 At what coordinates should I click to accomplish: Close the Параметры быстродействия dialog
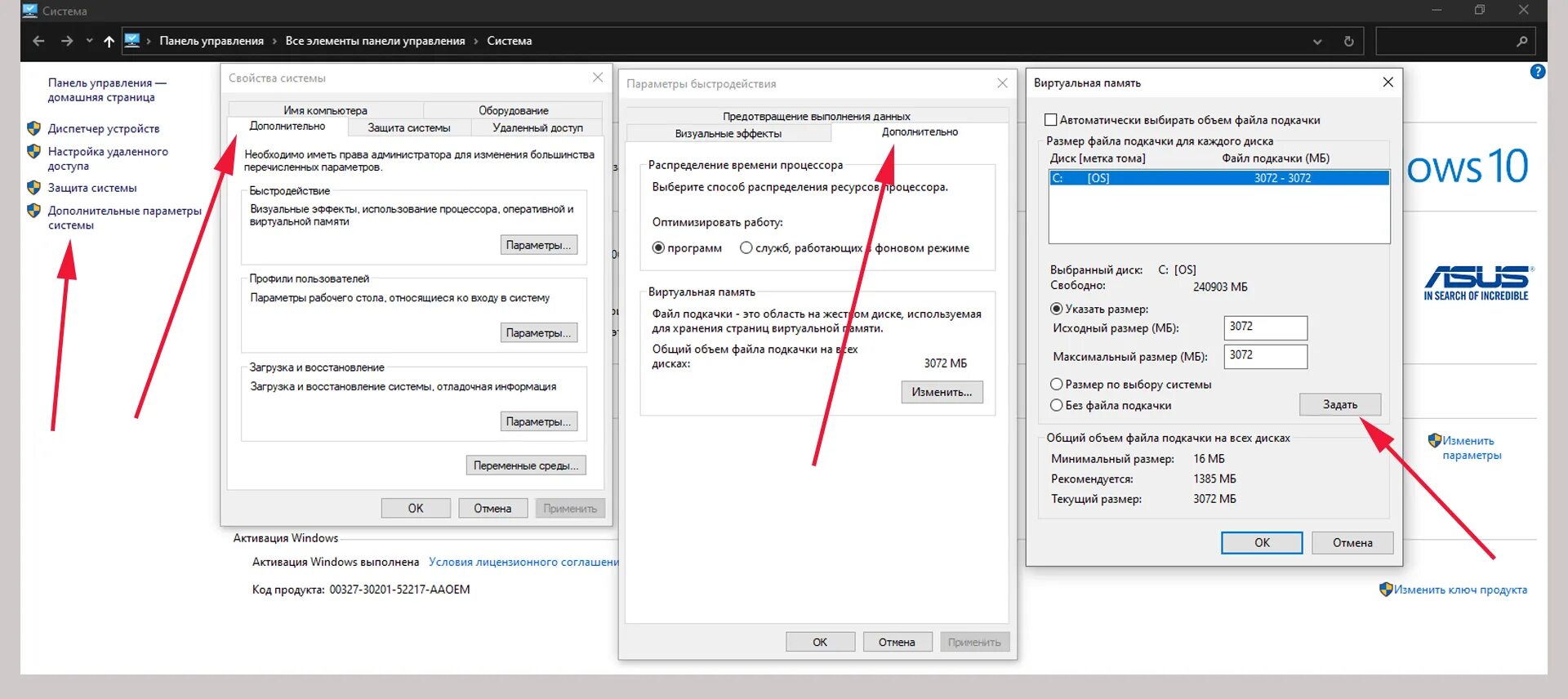pyautogui.click(x=1002, y=83)
